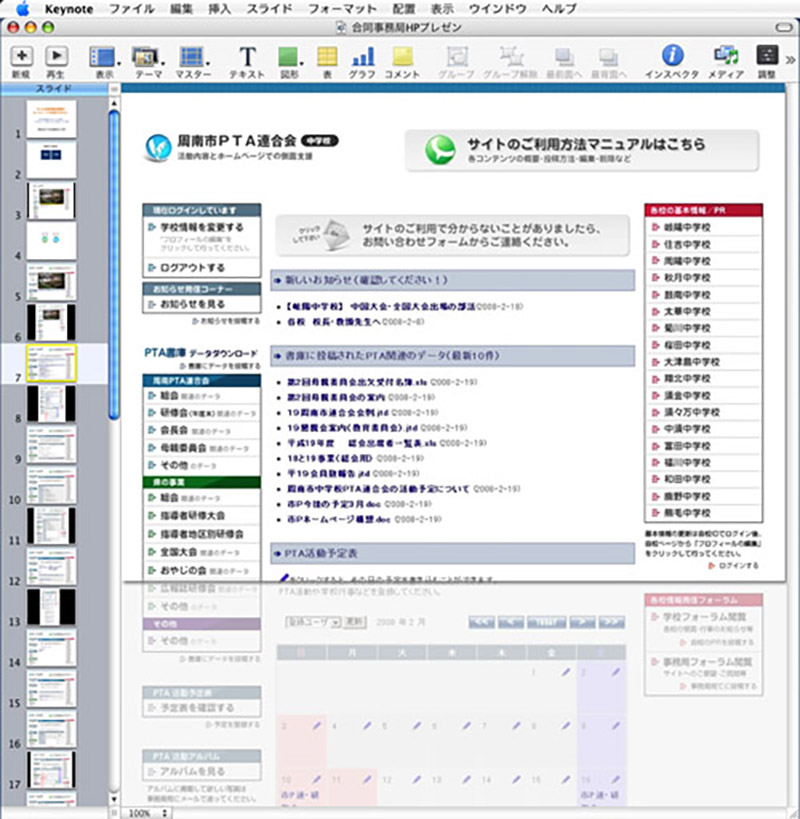Select slide 1 thumbnail
Image resolution: width=800 pixels, height=819 pixels.
pos(51,119)
